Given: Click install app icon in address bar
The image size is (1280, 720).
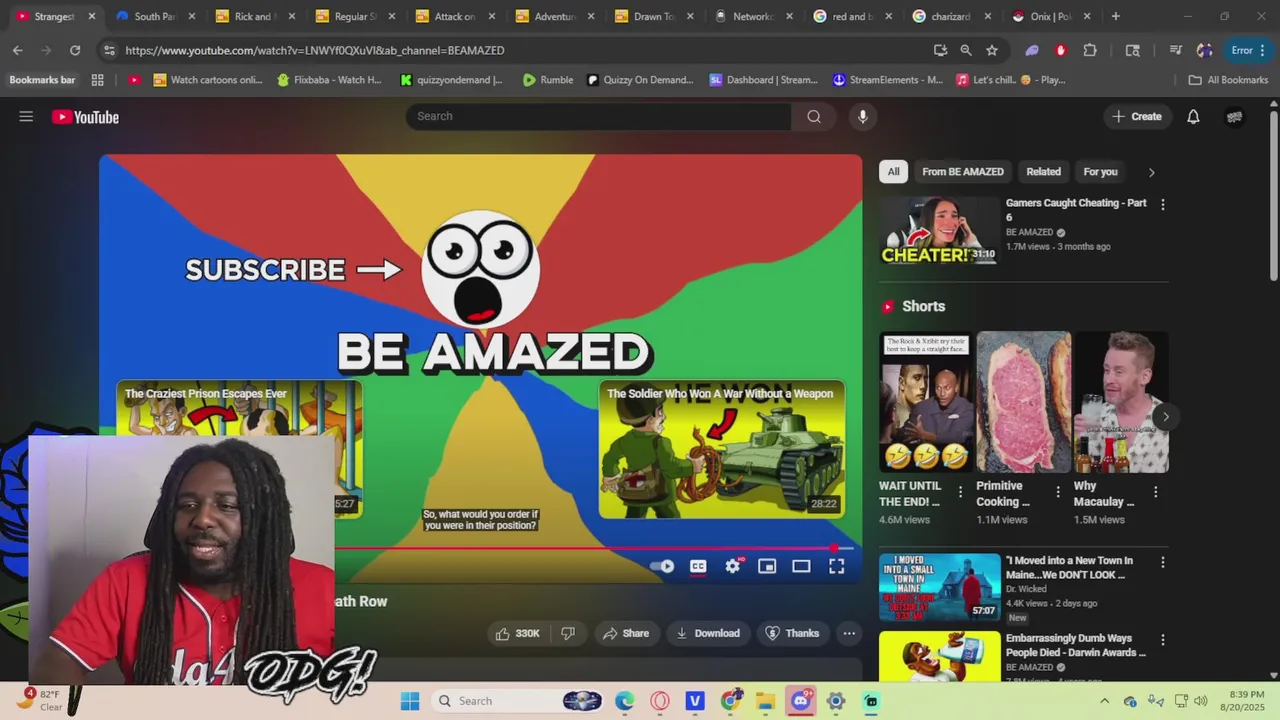Looking at the screenshot, I should (940, 50).
